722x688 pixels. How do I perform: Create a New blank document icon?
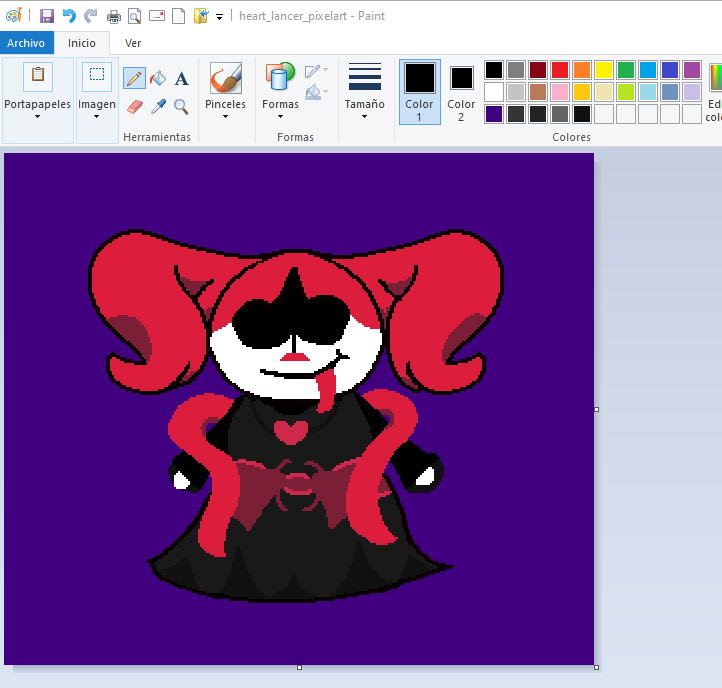[179, 16]
